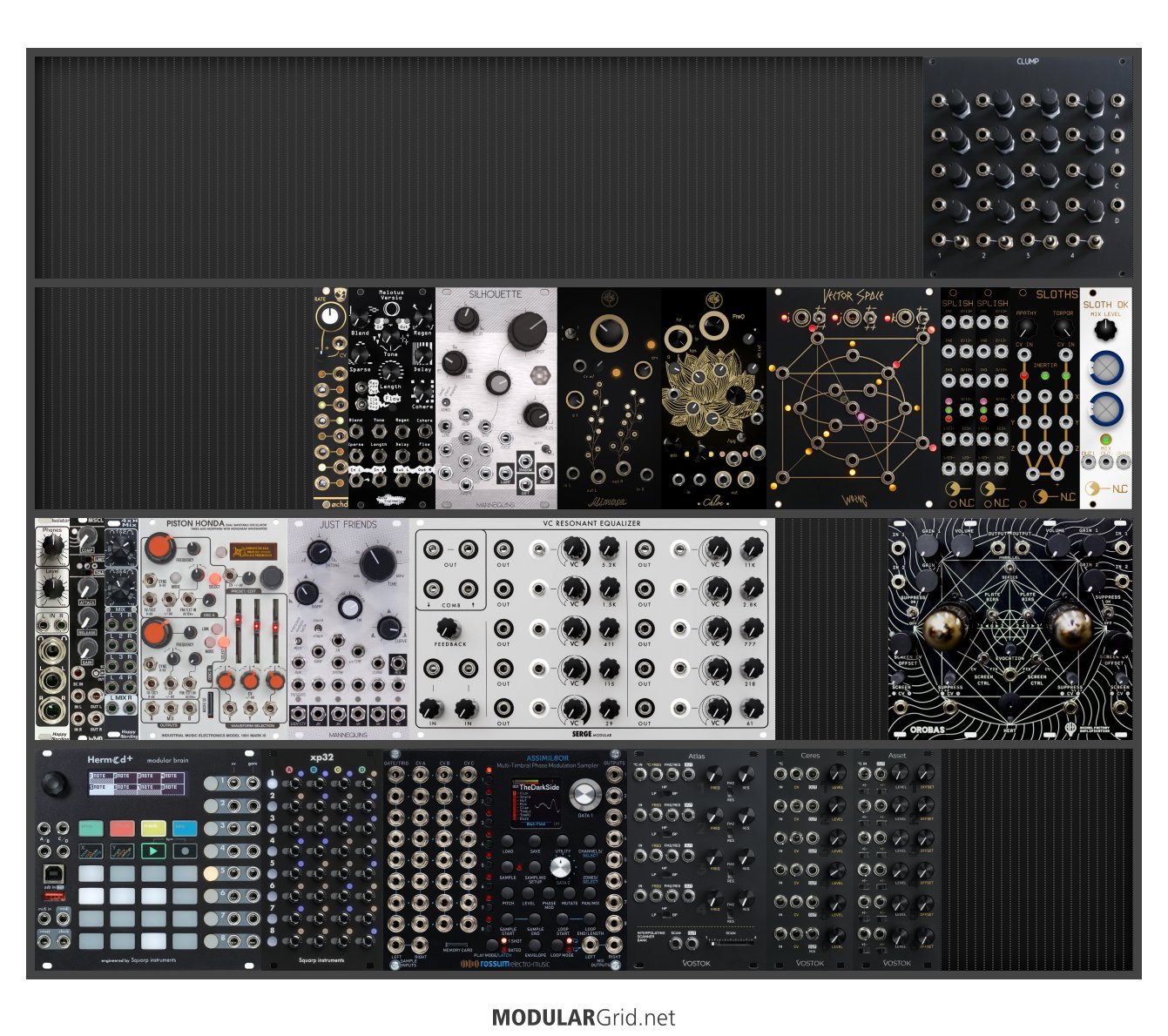The image size is (1168, 1036).
Task: Click the Sloth DK mix level knob
Action: tap(1105, 330)
